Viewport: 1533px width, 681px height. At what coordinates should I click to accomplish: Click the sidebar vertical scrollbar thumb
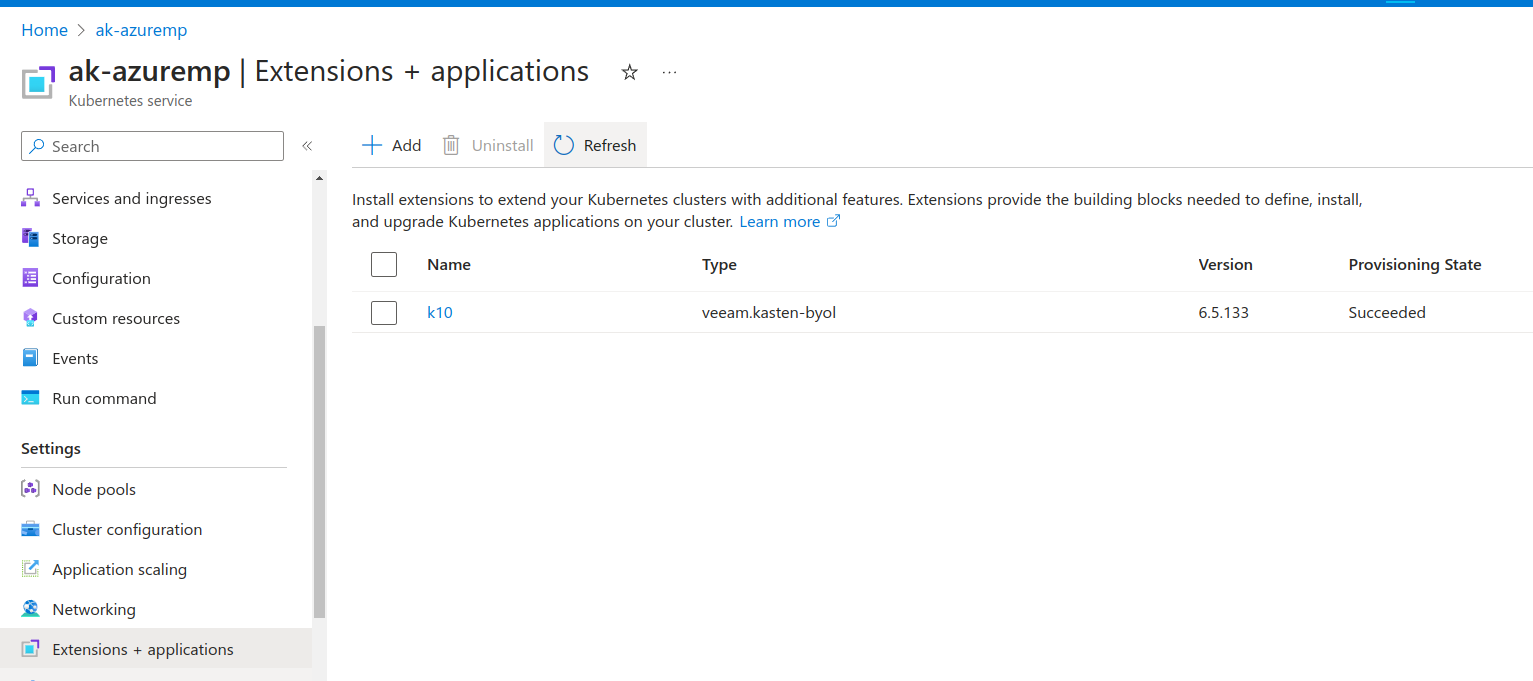tap(319, 472)
